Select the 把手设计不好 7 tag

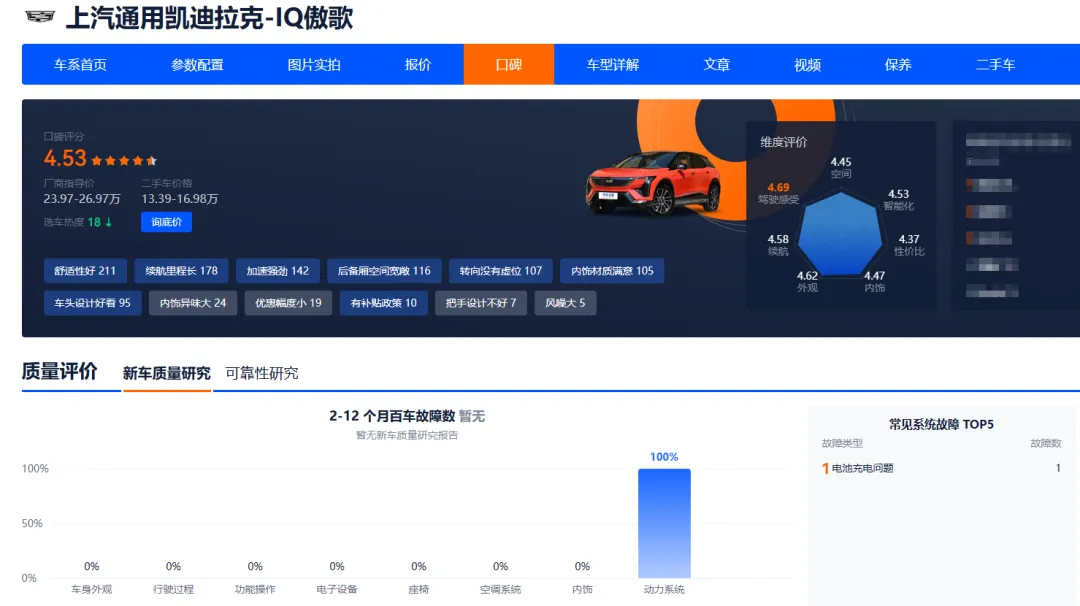(481, 303)
